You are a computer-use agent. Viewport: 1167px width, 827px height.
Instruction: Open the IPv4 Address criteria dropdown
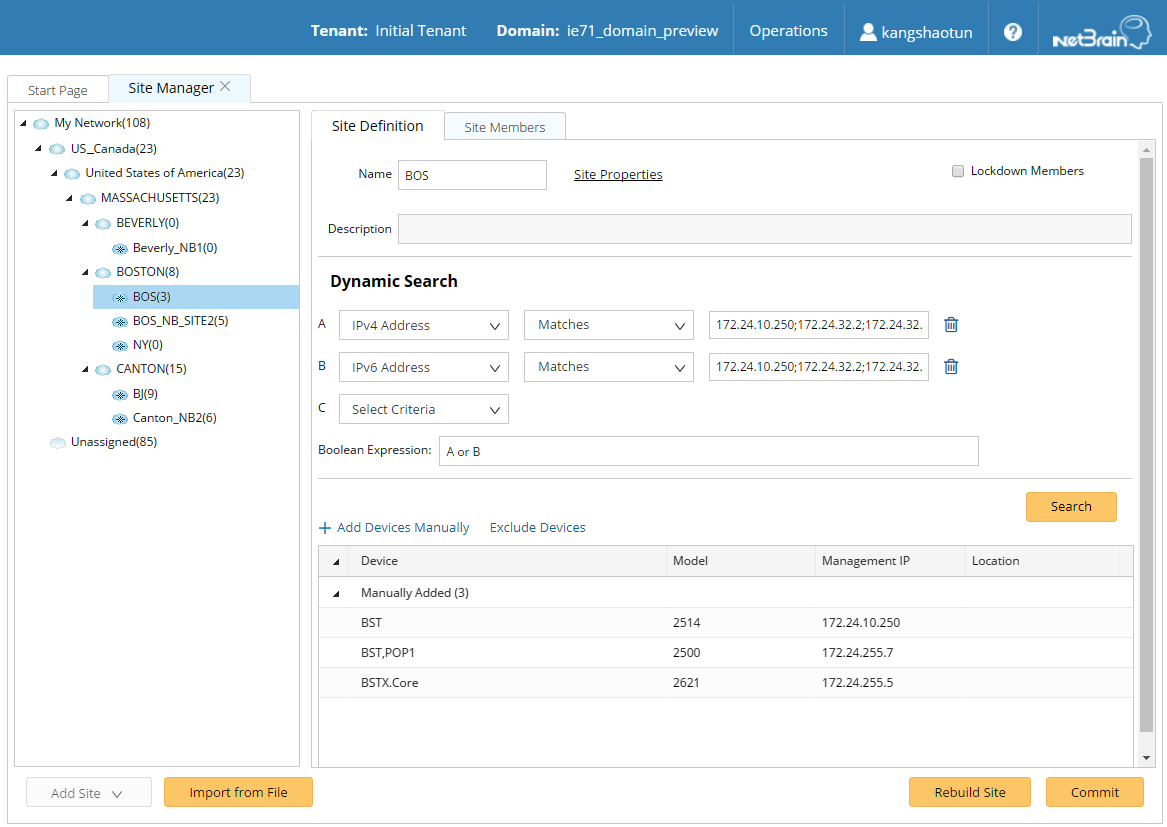click(x=424, y=326)
